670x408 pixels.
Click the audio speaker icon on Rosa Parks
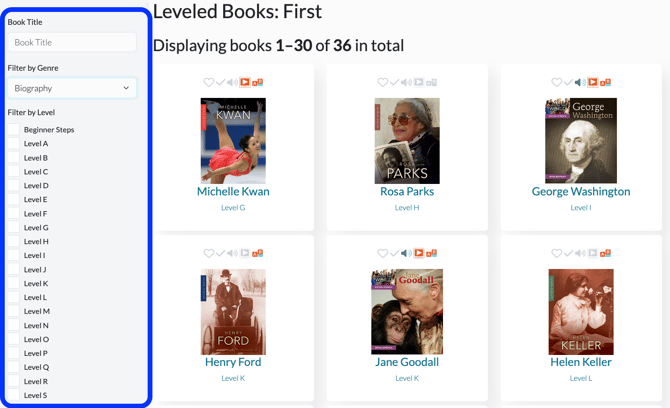(x=406, y=83)
